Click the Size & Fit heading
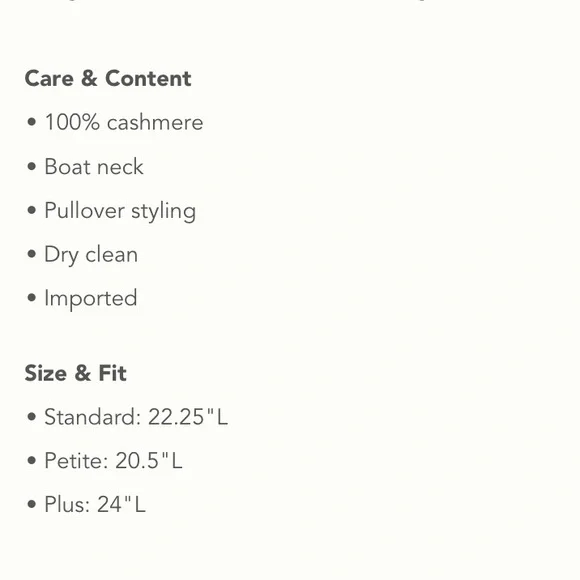This screenshot has width=580, height=580. click(75, 373)
